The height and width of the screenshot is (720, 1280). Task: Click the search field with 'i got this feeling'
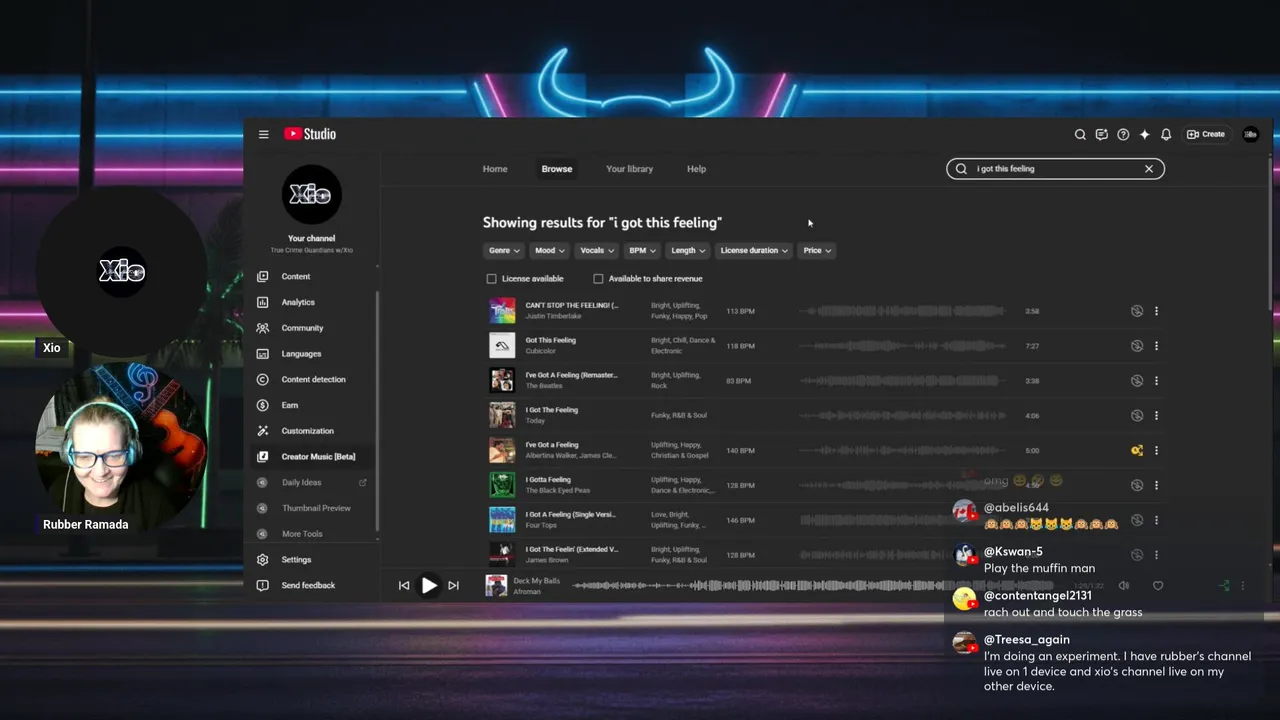[x=1055, y=169]
